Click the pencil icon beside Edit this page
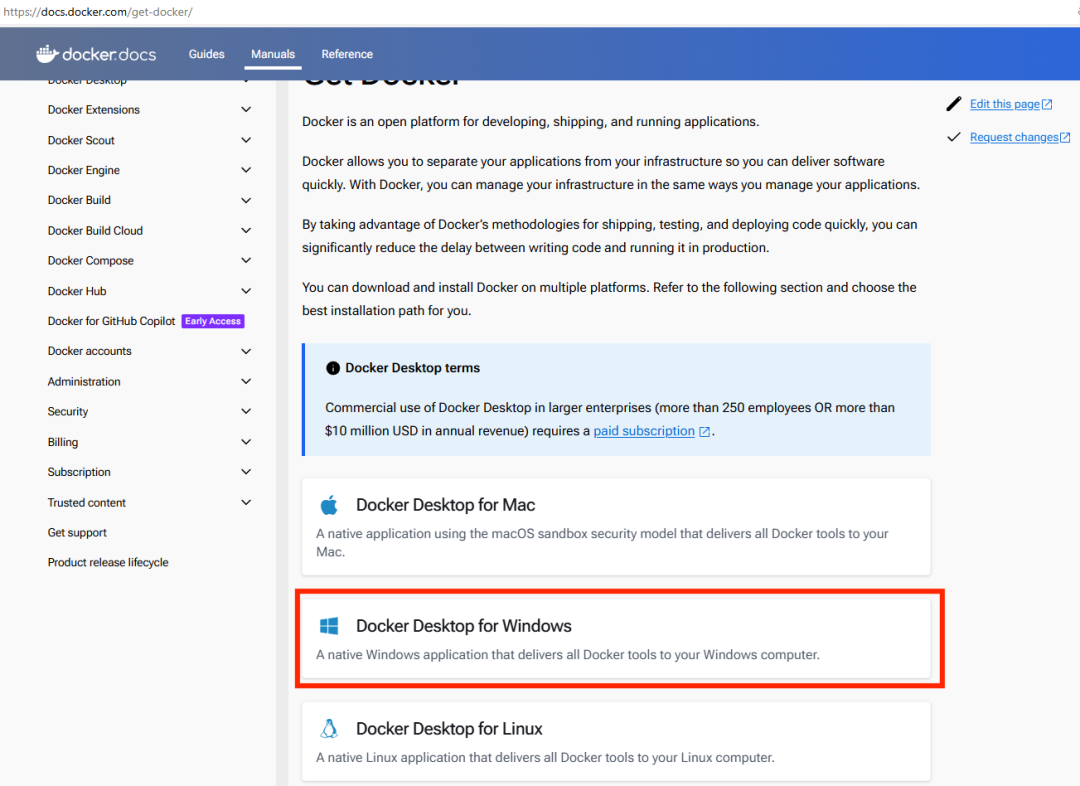Viewport: 1080px width, 786px height. click(953, 104)
